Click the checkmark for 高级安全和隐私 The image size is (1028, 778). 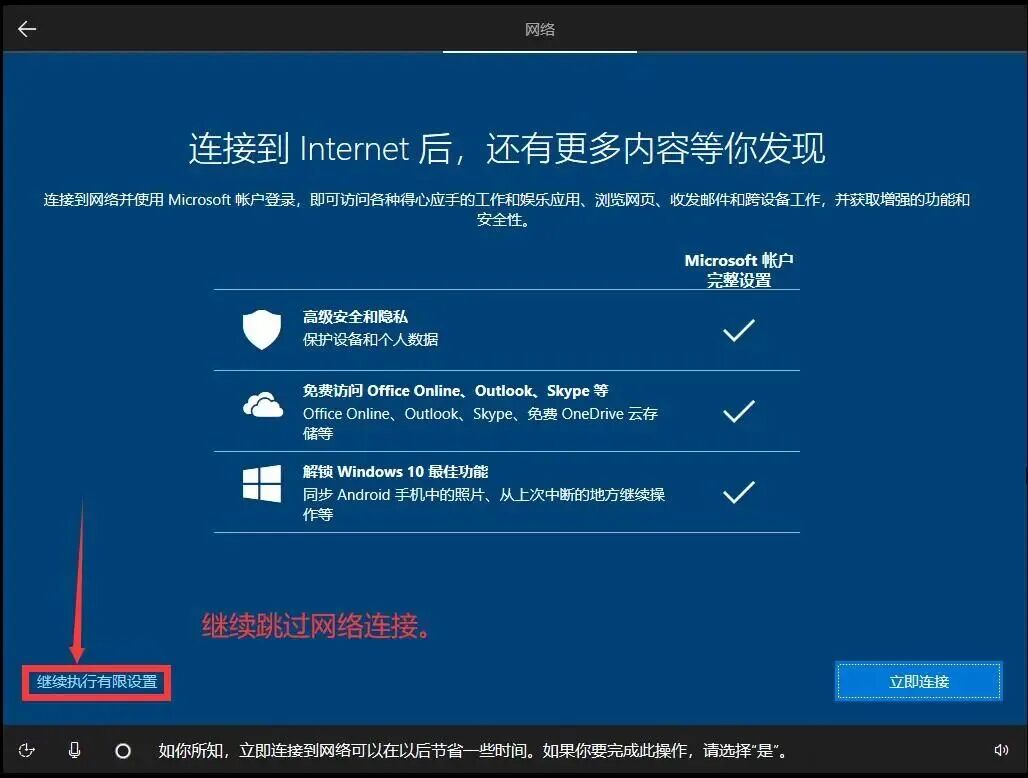(x=738, y=327)
